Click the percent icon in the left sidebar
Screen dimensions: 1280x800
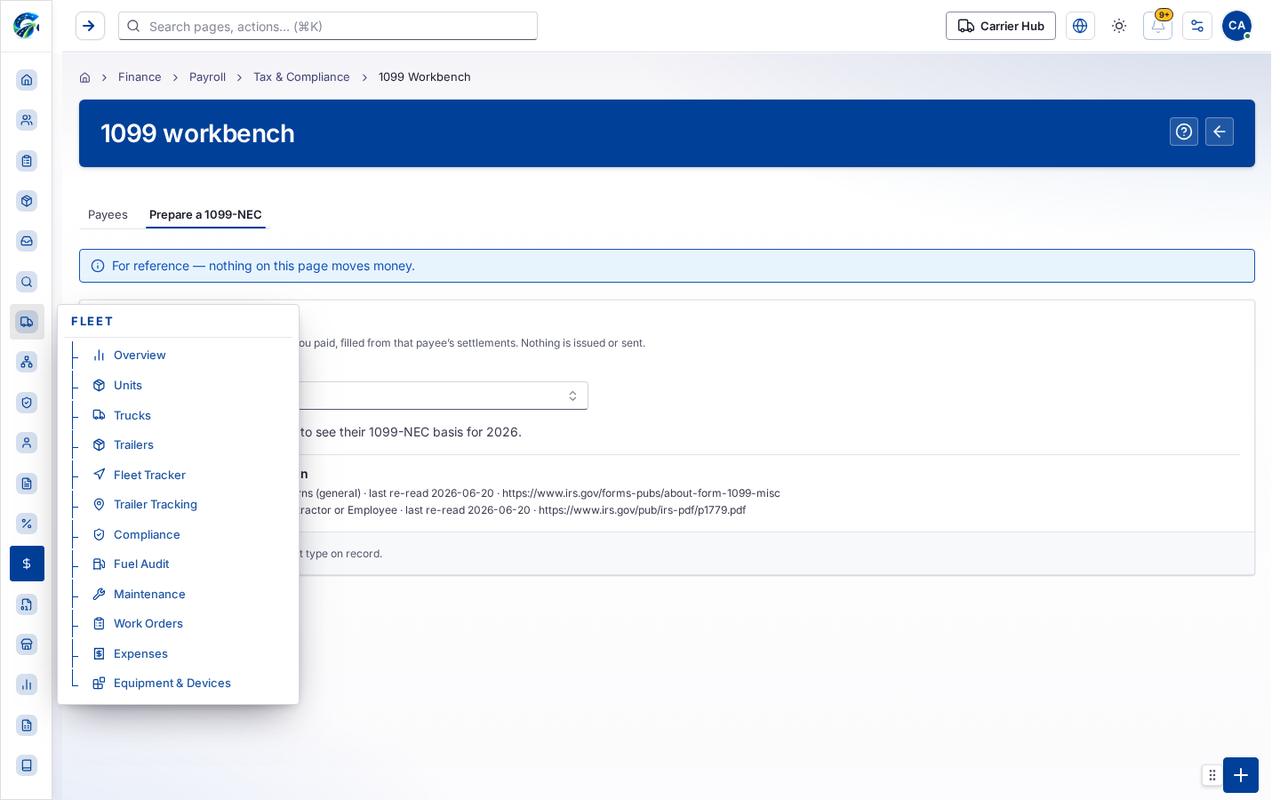(27, 523)
